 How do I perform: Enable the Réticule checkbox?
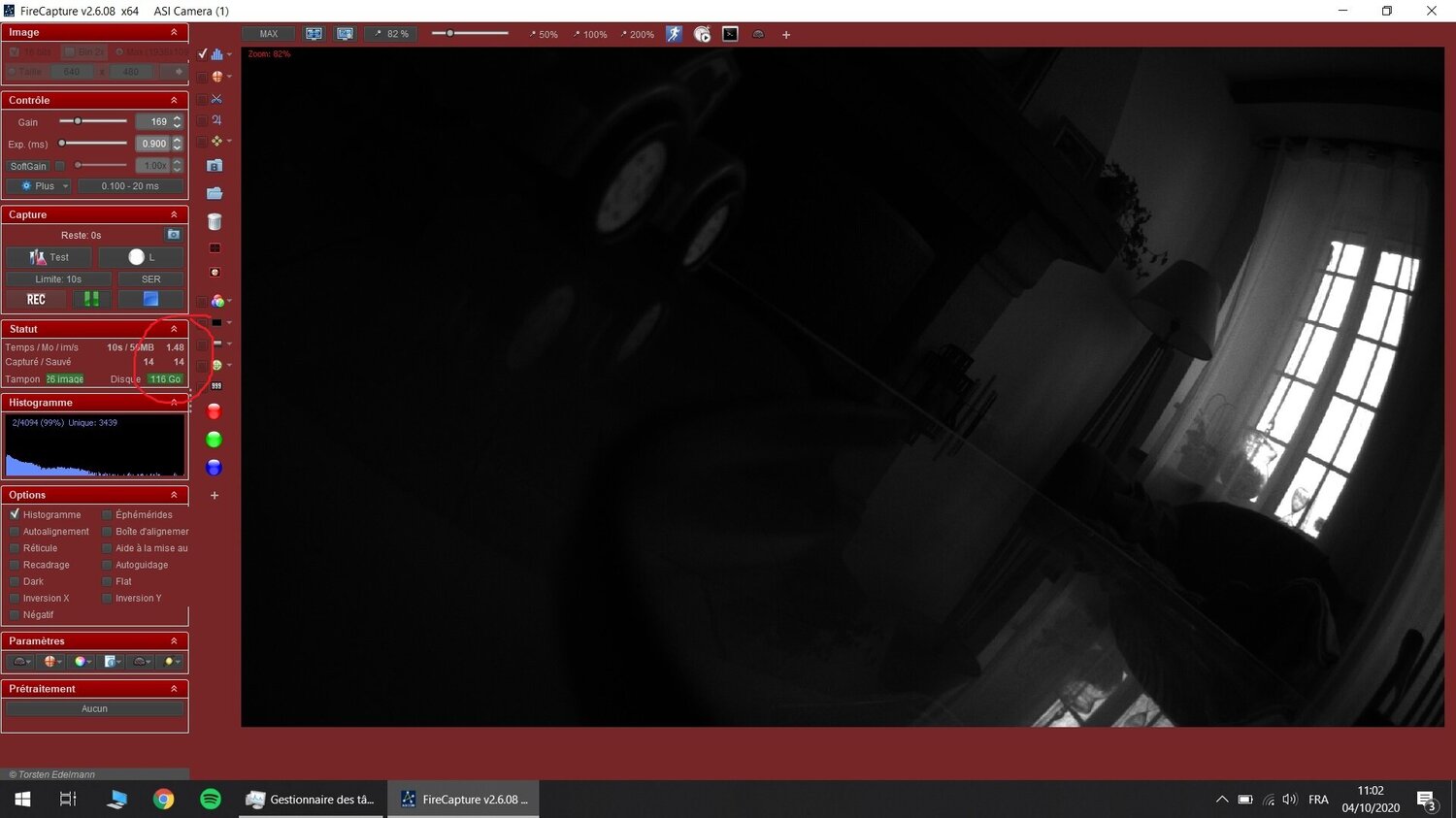tap(15, 548)
